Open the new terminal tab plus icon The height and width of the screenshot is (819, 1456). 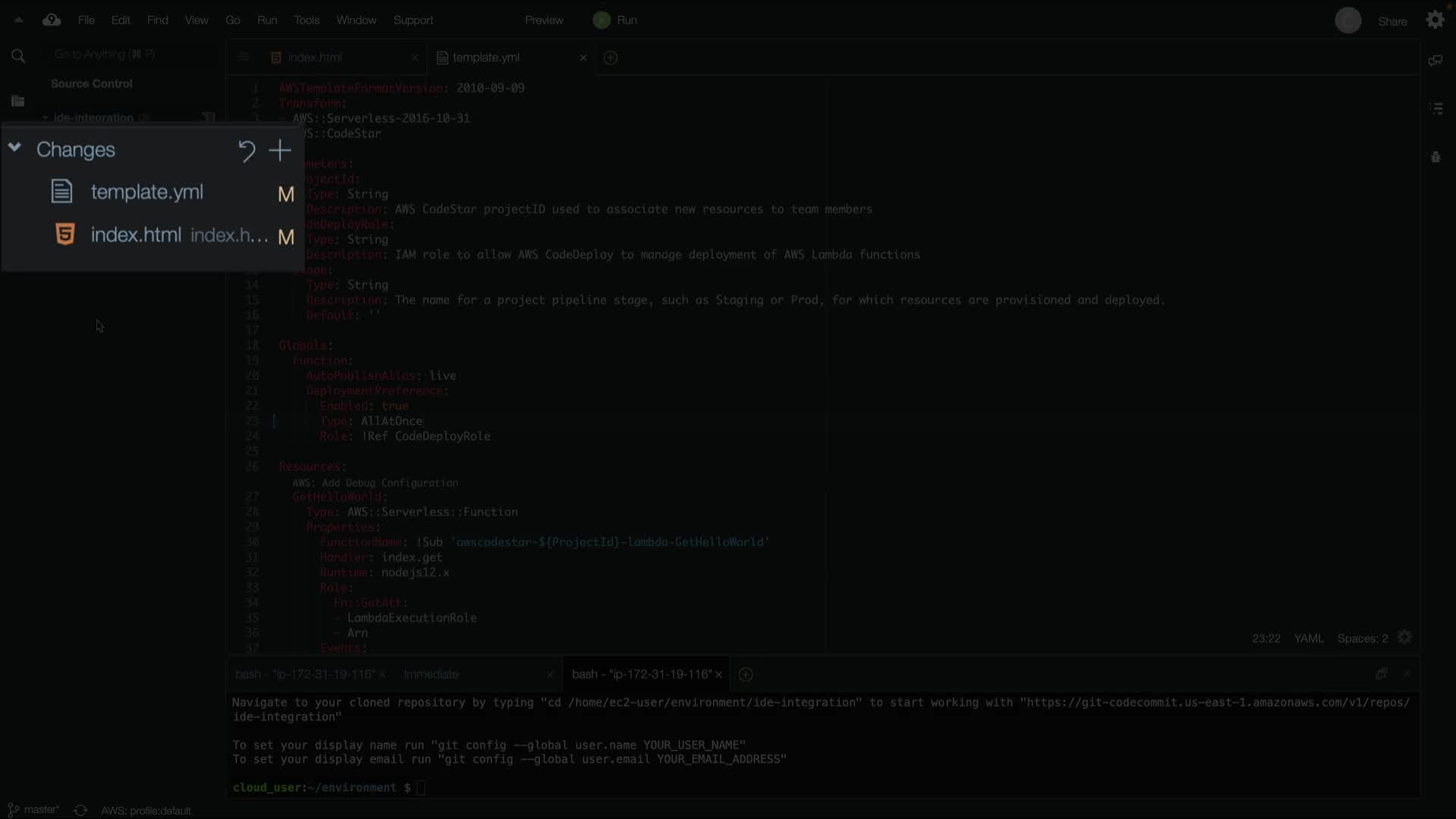[x=745, y=674]
